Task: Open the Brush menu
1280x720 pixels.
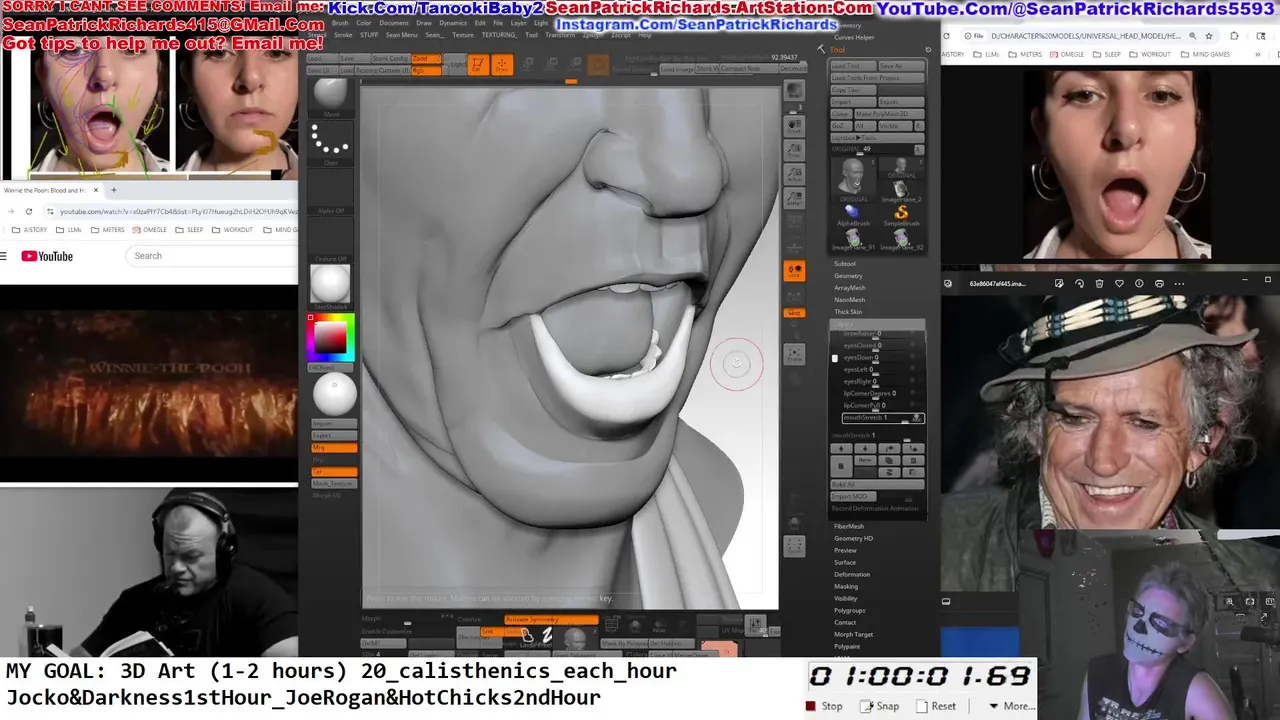Action: coord(340,23)
